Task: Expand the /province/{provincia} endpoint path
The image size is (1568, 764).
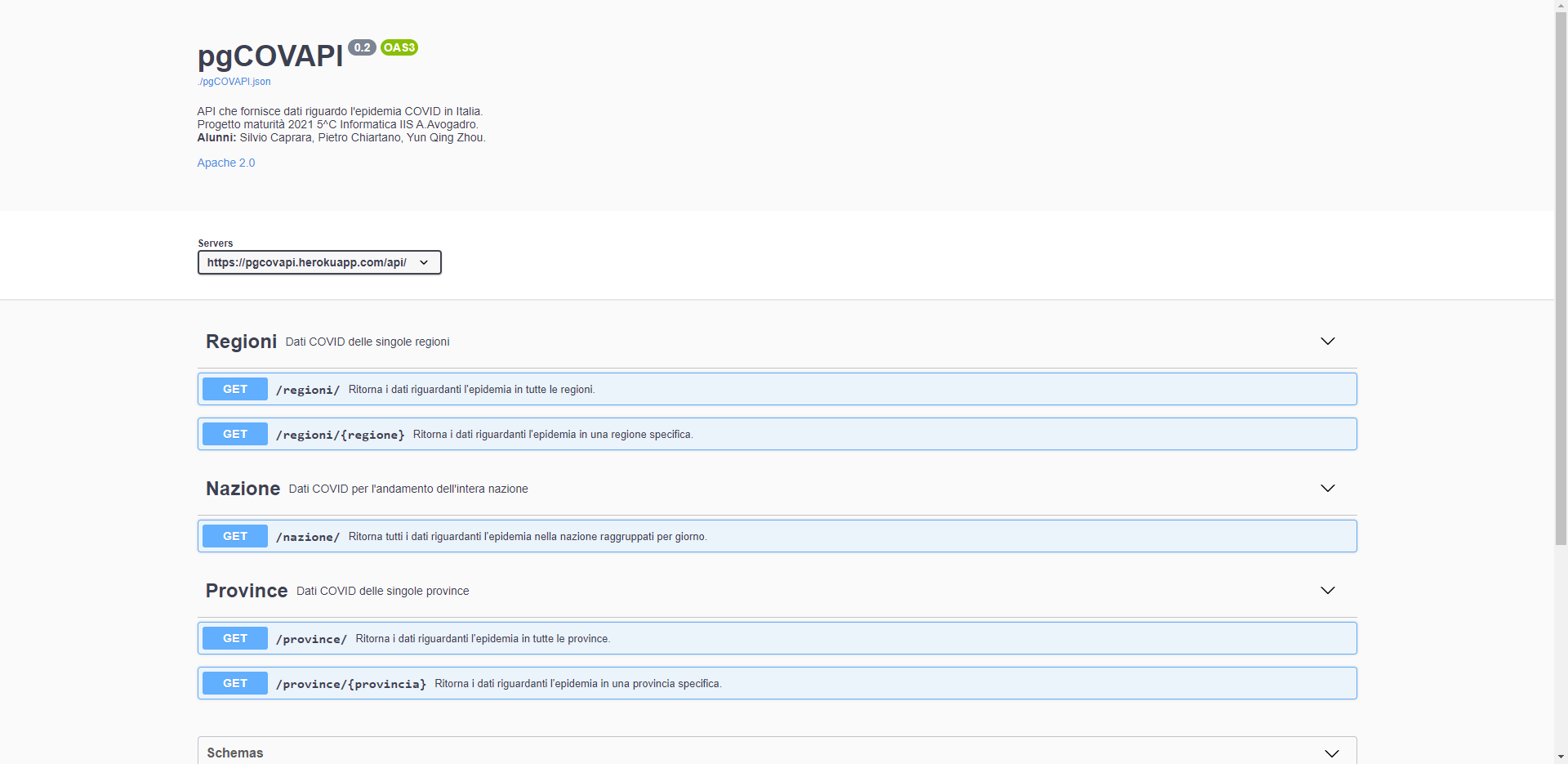Action: pos(351,684)
